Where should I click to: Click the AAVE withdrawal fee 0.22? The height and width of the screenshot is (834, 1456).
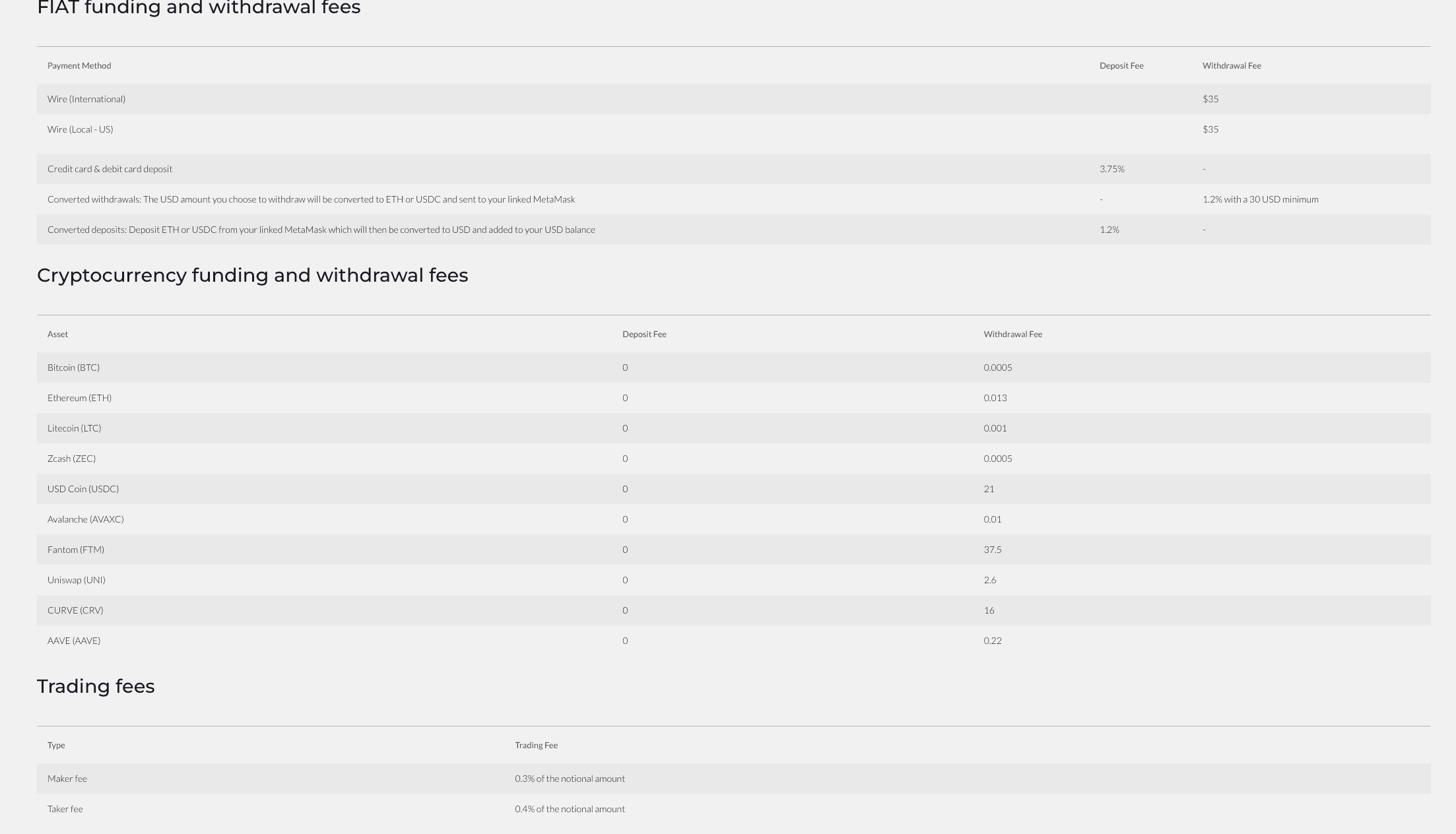[992, 641]
